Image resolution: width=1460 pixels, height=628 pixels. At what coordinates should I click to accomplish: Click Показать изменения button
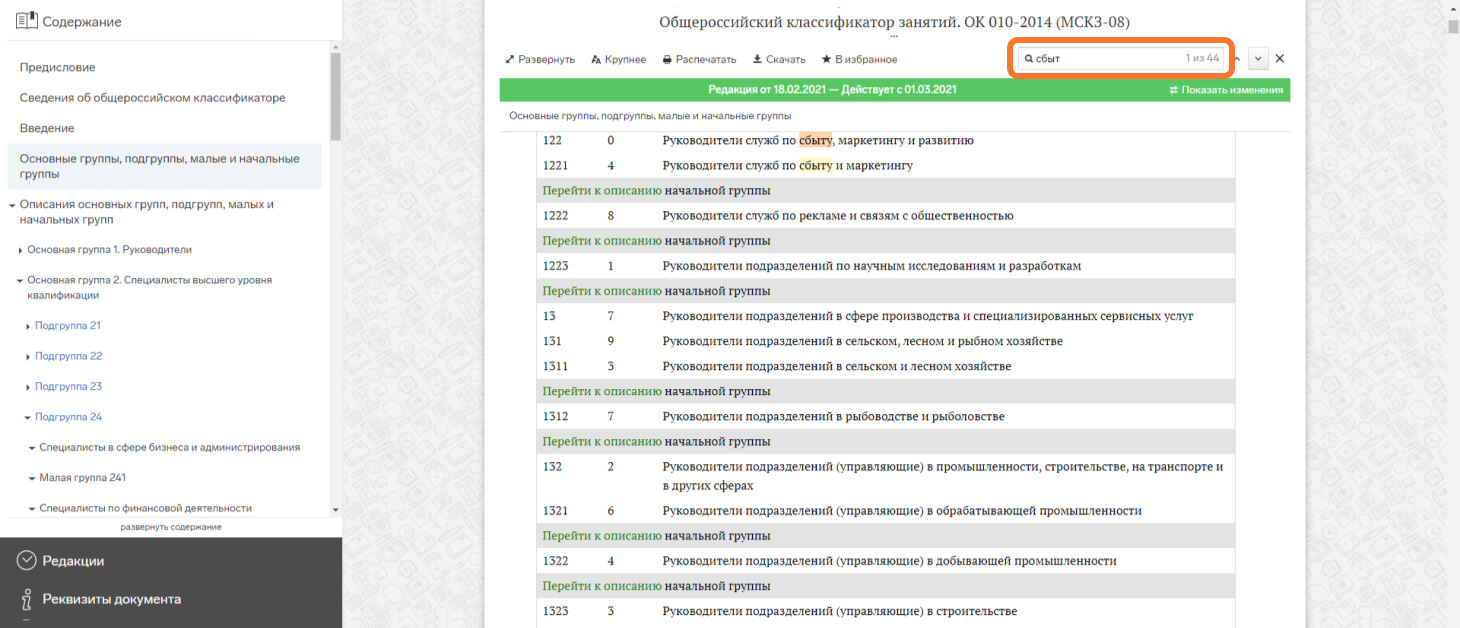click(x=1226, y=90)
